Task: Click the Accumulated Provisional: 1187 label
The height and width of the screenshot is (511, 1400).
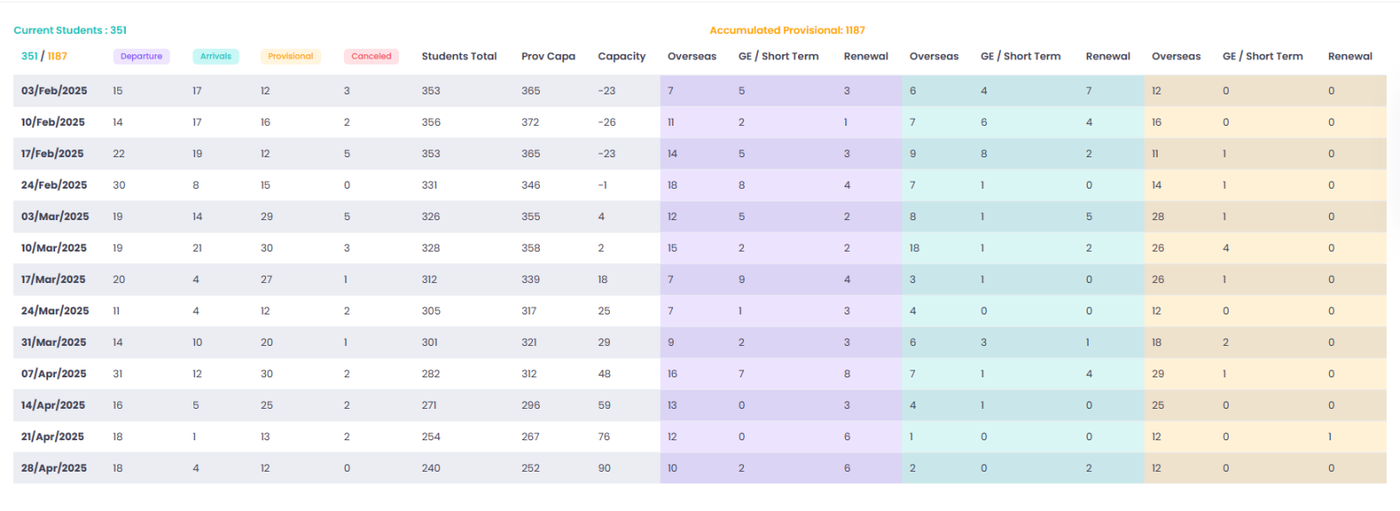Action: 787,31
